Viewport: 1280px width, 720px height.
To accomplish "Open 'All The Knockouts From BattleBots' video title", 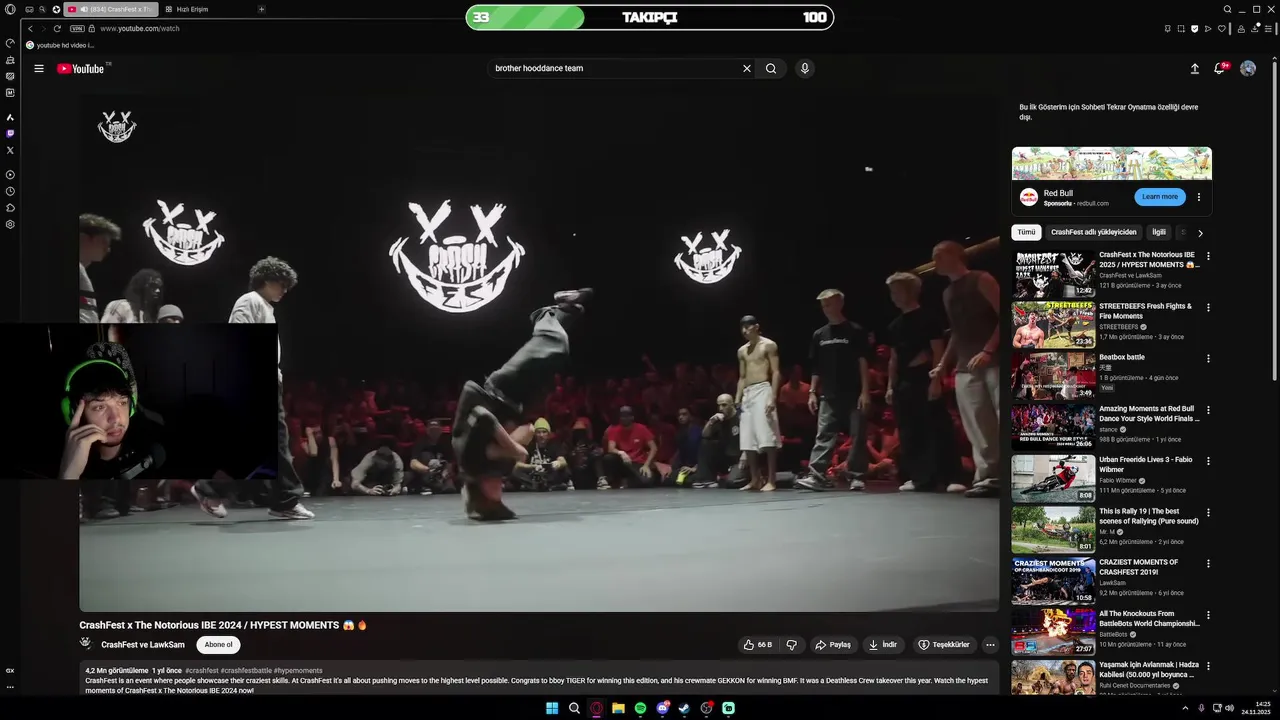I will [x=1149, y=619].
